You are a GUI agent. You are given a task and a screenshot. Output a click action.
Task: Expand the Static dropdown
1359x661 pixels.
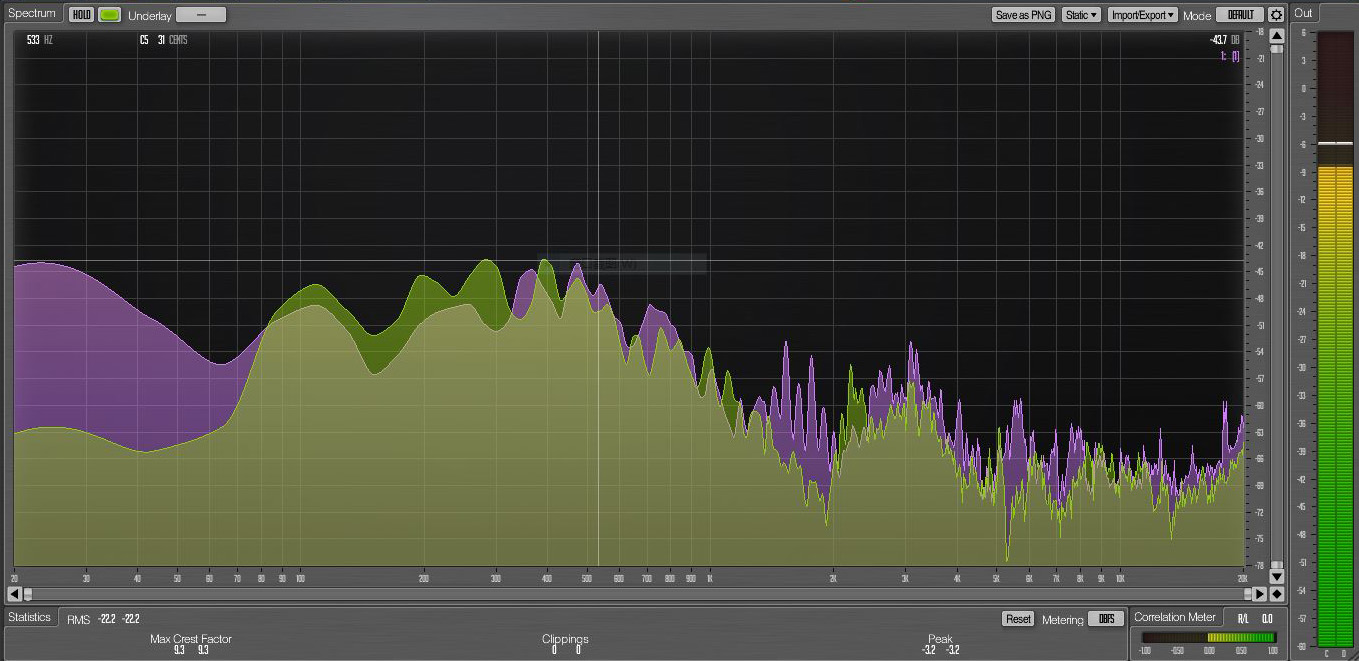[x=1081, y=15]
